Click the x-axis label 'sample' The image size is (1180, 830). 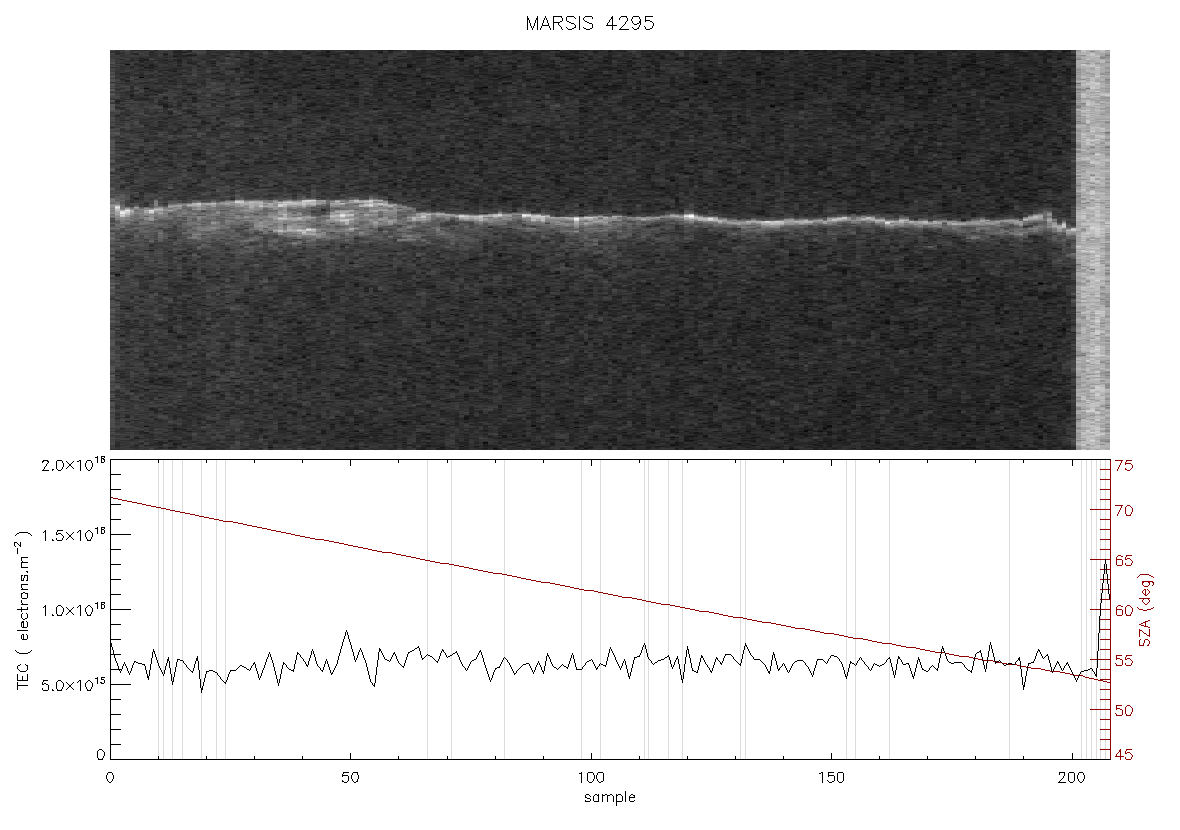[610, 797]
